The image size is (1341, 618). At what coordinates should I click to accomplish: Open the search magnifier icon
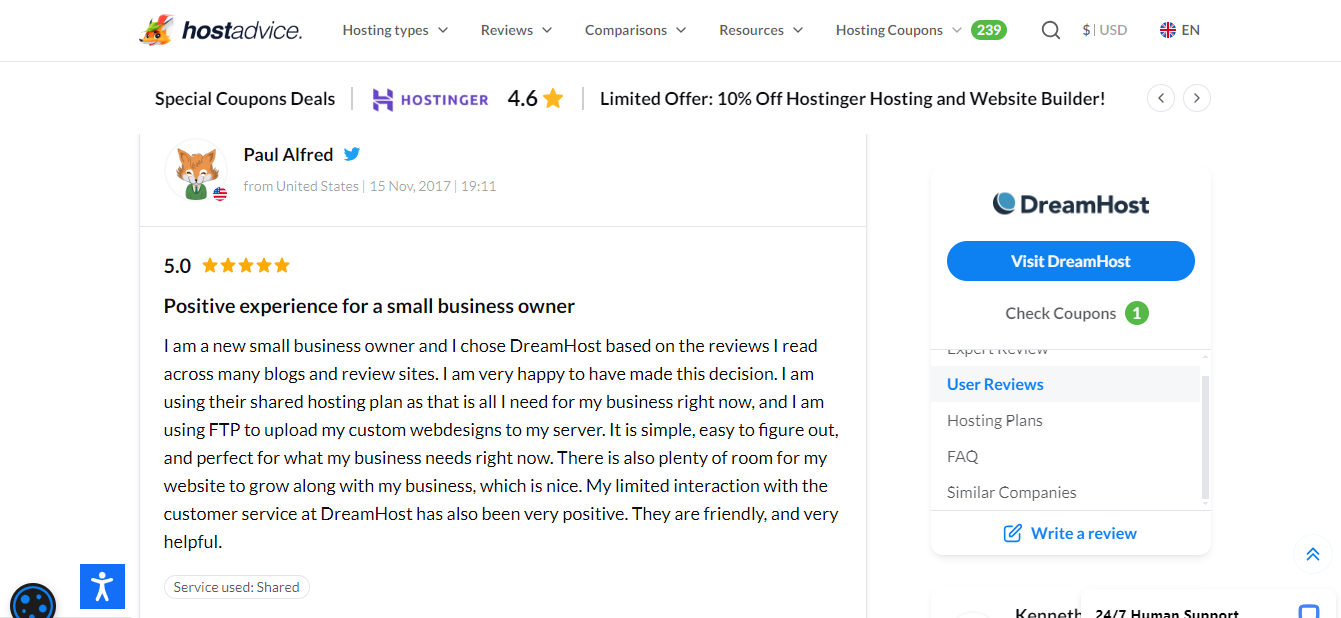(x=1050, y=30)
